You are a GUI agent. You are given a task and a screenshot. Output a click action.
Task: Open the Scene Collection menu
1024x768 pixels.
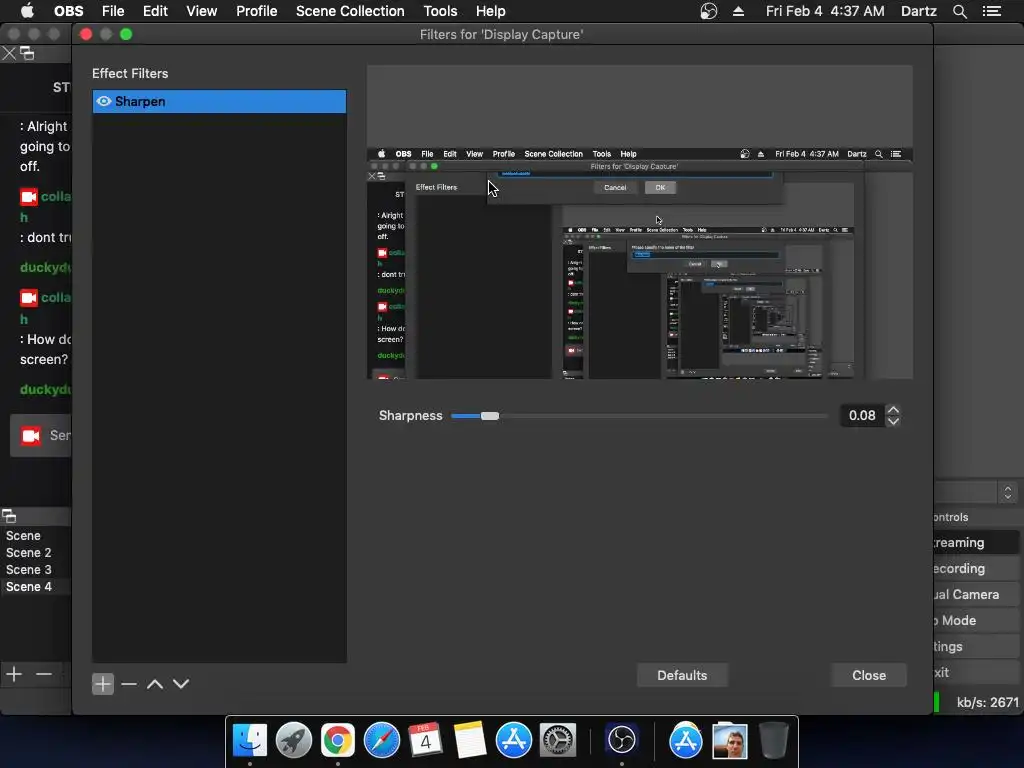point(350,11)
